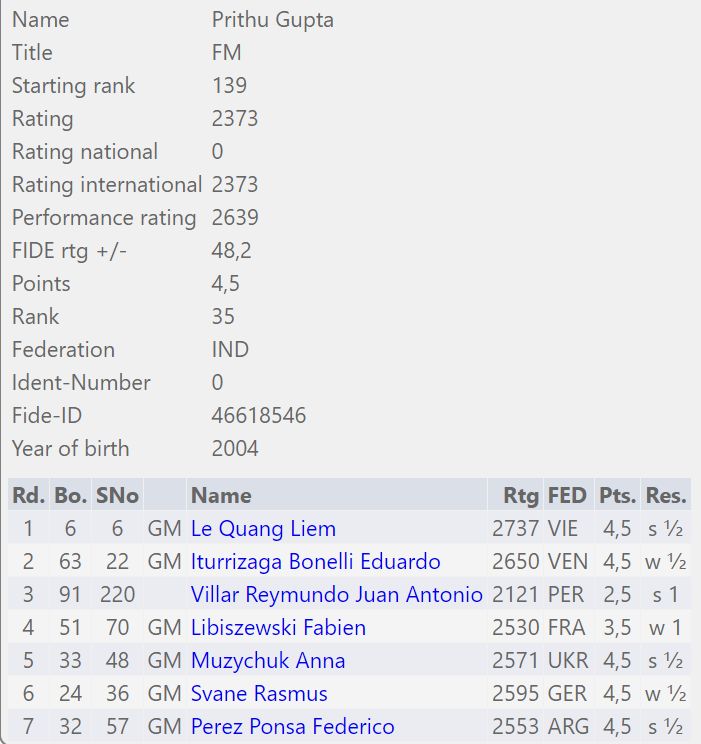Click the player name Prithu Gupta

[x=273, y=19]
